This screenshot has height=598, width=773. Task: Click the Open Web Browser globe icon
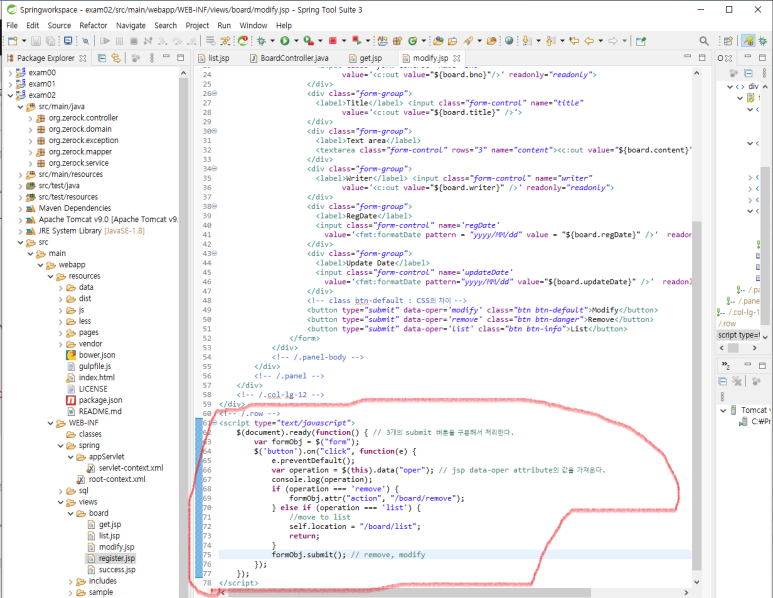(x=509, y=41)
